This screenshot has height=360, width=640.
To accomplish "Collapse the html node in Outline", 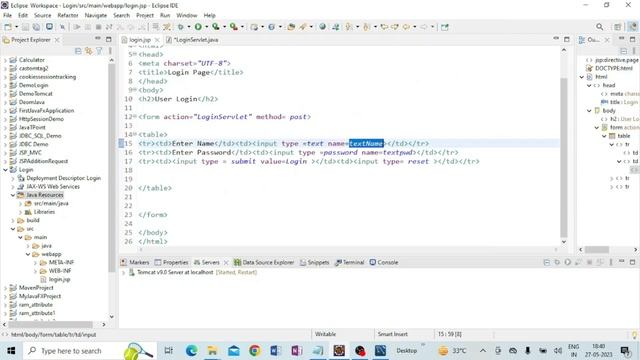I will pyautogui.click(x=582, y=77).
